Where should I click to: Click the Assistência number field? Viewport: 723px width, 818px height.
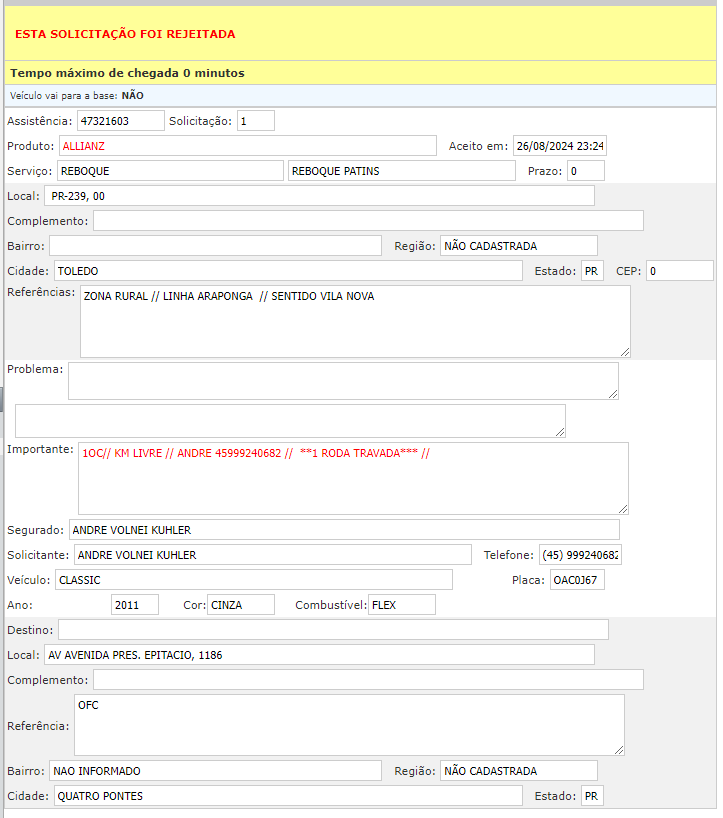pos(120,121)
